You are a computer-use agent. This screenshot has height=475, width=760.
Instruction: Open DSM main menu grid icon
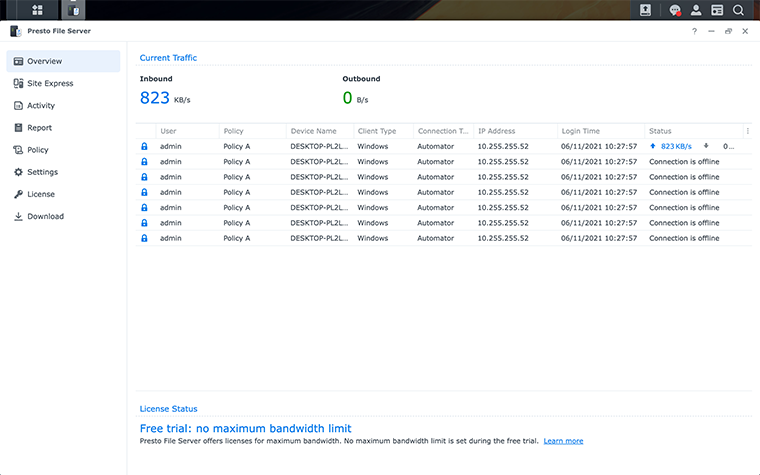[37, 10]
